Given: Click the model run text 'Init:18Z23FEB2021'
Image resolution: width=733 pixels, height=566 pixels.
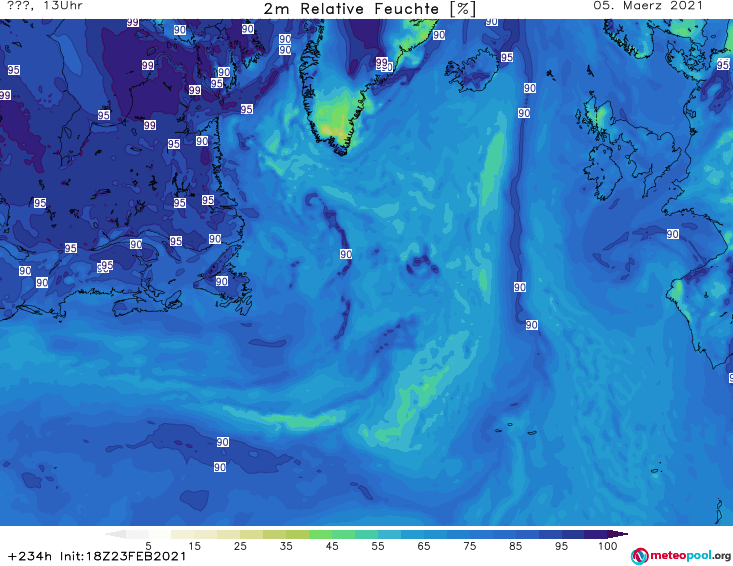Looking at the screenshot, I should tap(123, 556).
